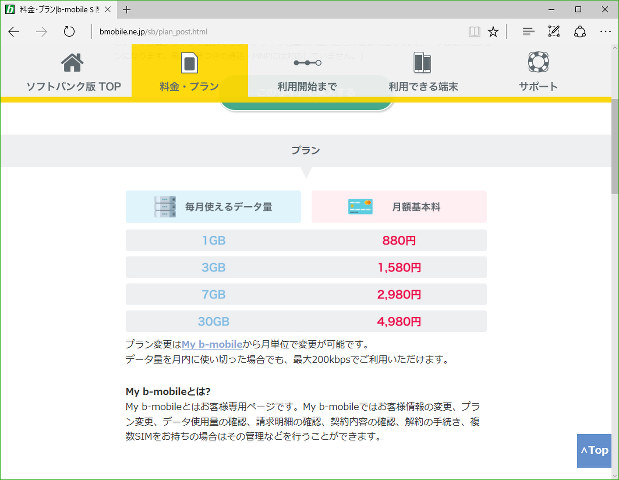This screenshot has width=619, height=480.
Task: Open the 利用開始まで navigation item
Action: pos(307,86)
